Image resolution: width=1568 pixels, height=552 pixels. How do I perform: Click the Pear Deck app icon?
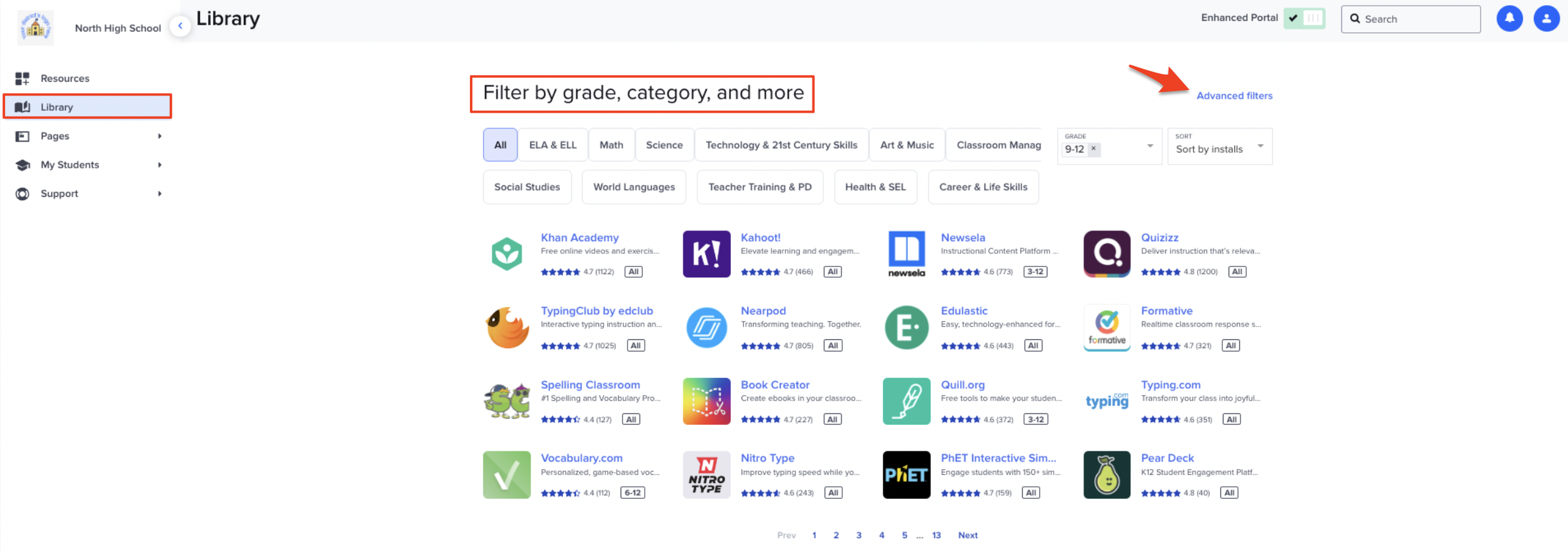(x=1106, y=475)
